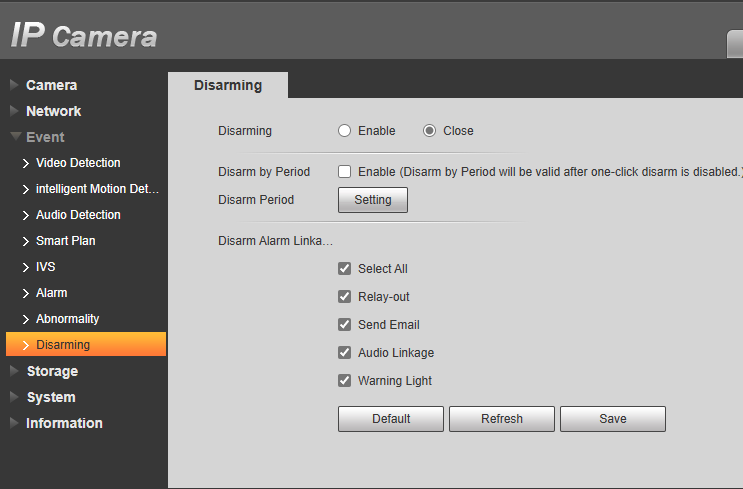Image resolution: width=743 pixels, height=489 pixels.
Task: Uncheck the Select All checkbox
Action: coord(344,269)
